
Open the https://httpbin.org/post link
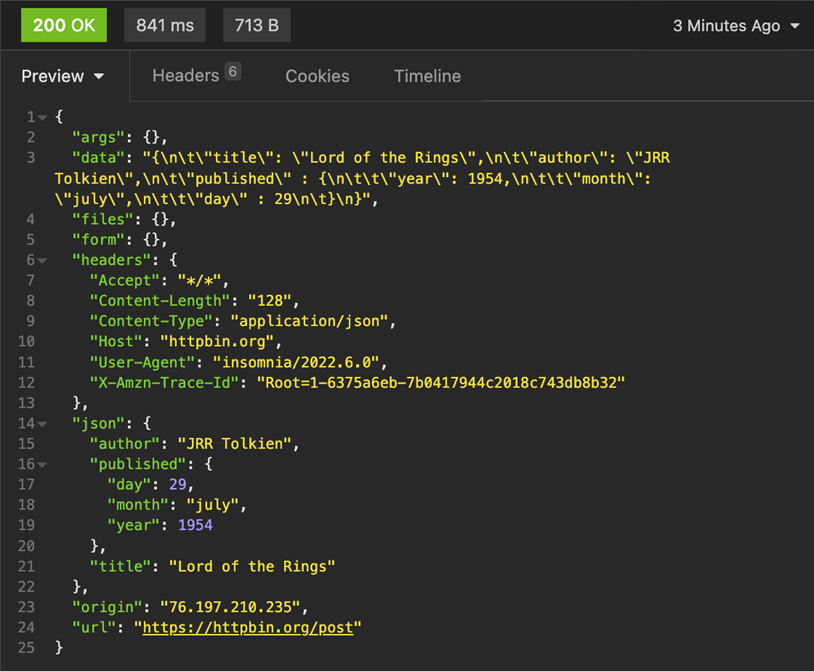[251, 627]
